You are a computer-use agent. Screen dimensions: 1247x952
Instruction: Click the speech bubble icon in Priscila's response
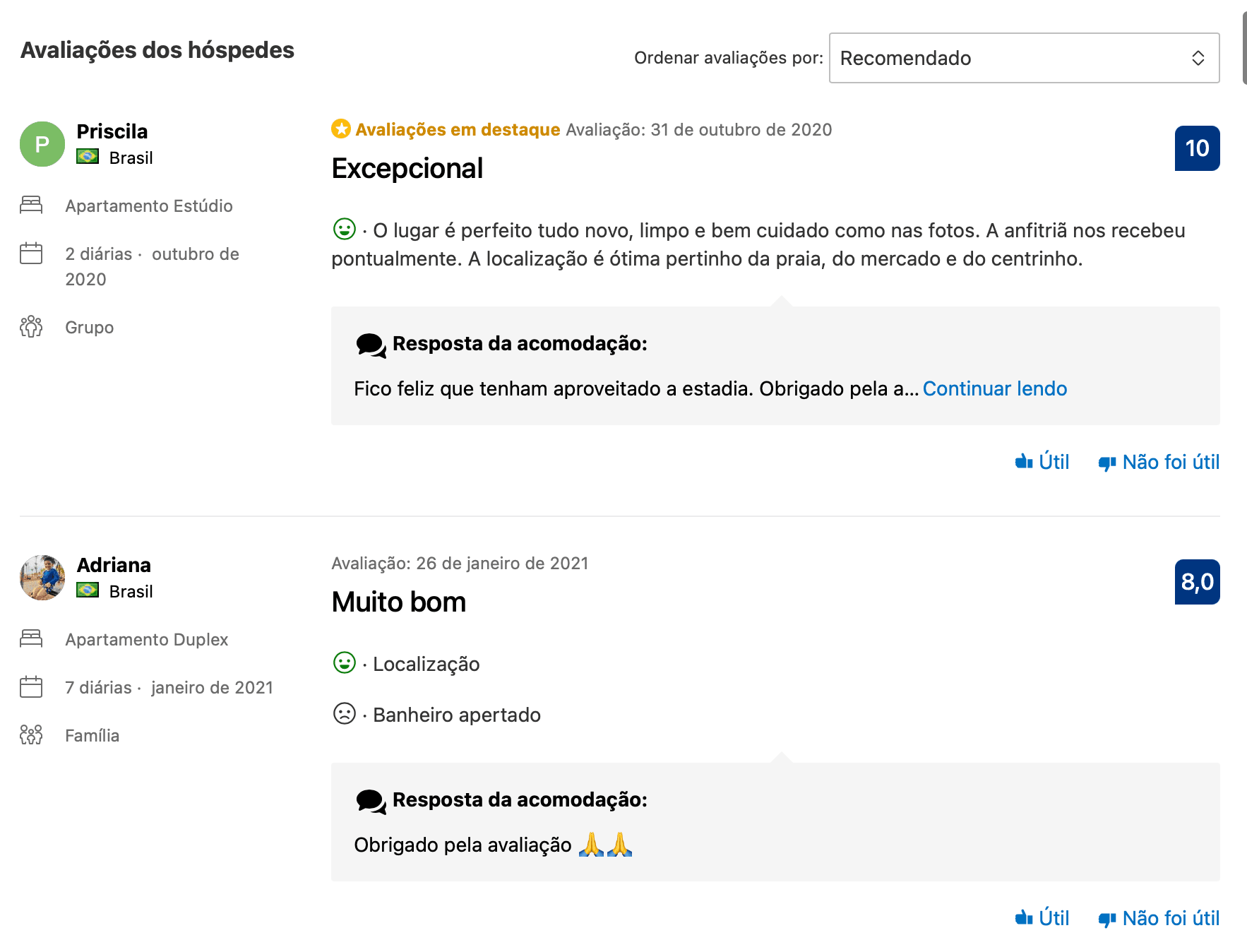(x=371, y=345)
